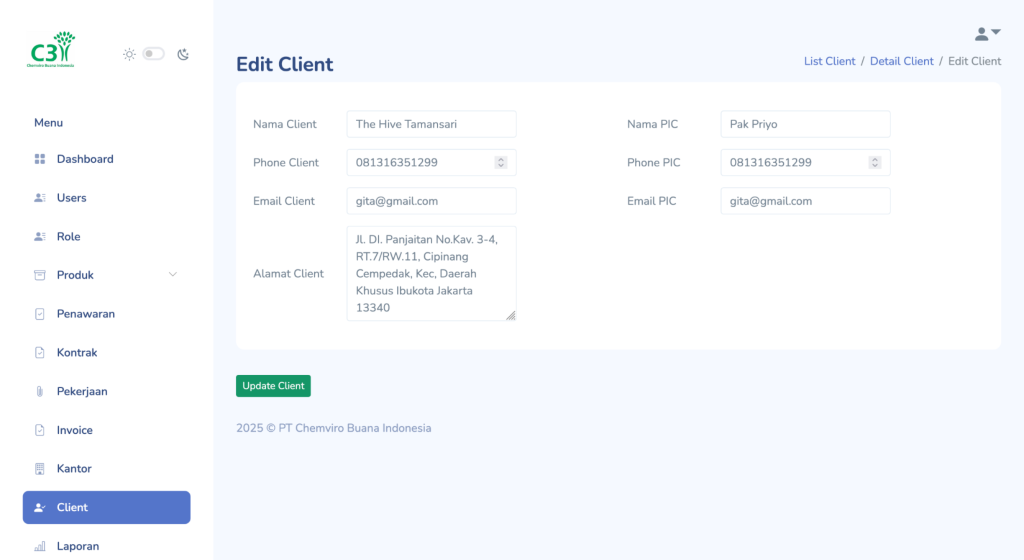Viewport: 1024px width, 560px height.
Task: Click the Users icon in sidebar
Action: (40, 198)
